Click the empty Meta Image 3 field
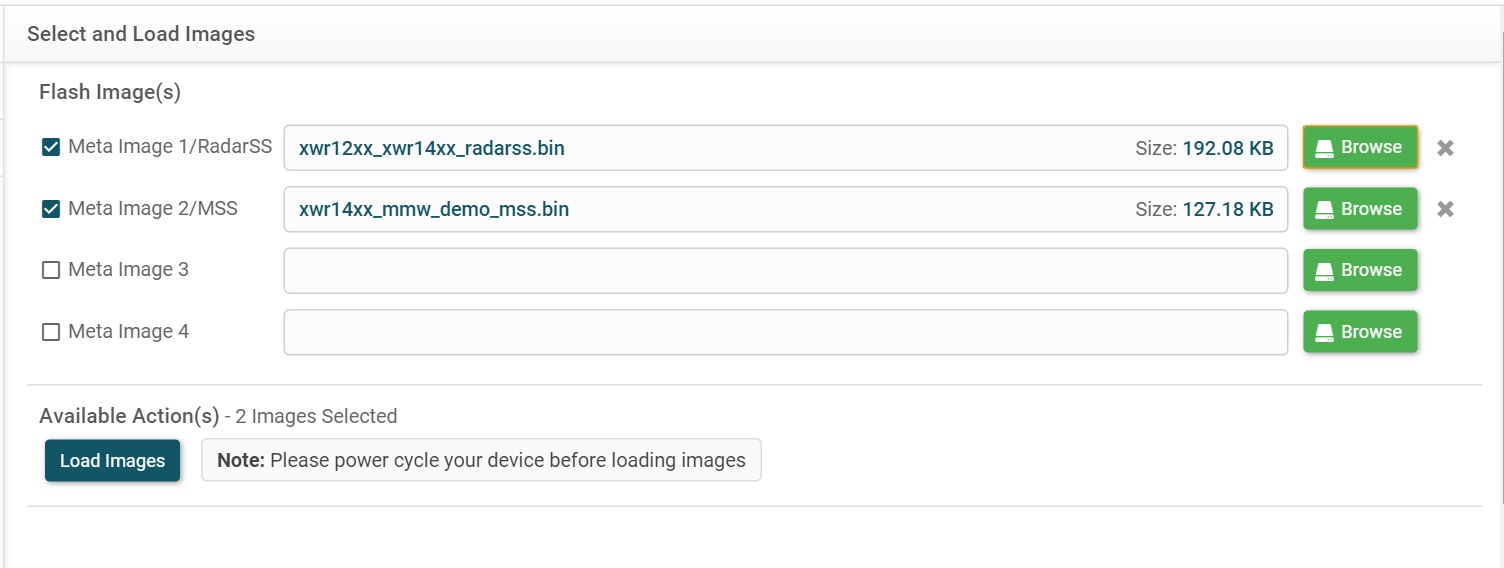1504x568 pixels. 785,271
